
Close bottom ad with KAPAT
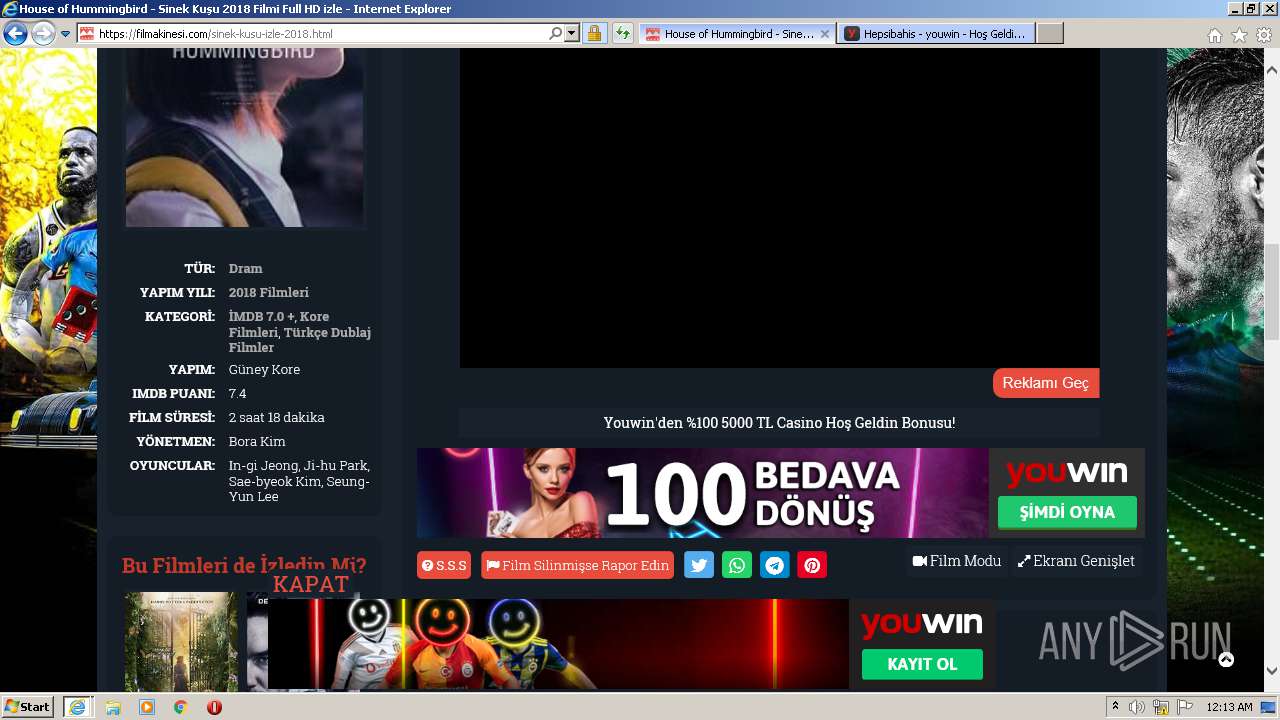[x=311, y=584]
